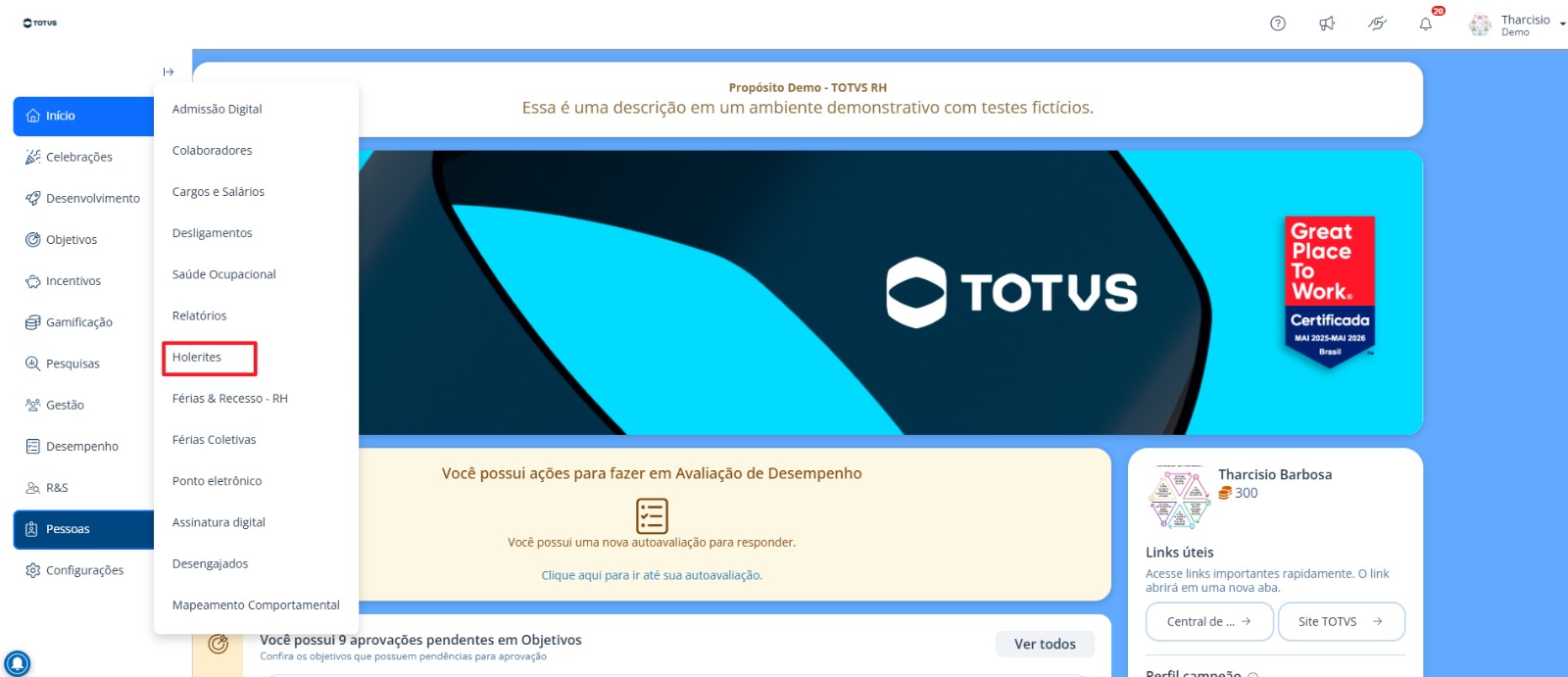Click the handshake icon in header
Image resolution: width=1568 pixels, height=677 pixels.
(x=1377, y=24)
